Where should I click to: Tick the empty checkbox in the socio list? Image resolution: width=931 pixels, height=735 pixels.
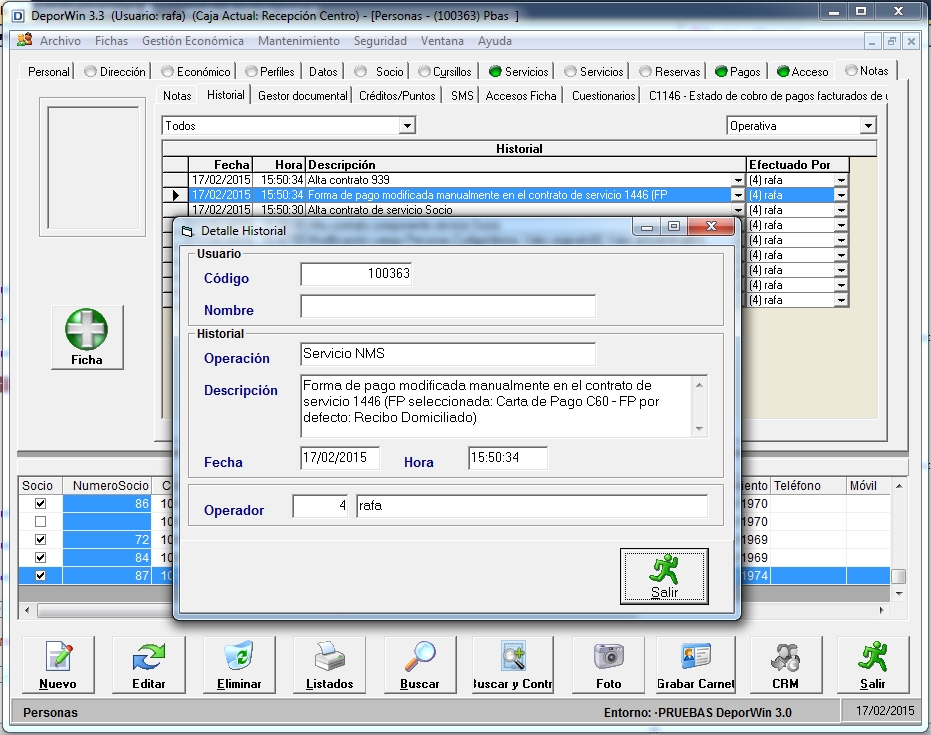[40, 521]
